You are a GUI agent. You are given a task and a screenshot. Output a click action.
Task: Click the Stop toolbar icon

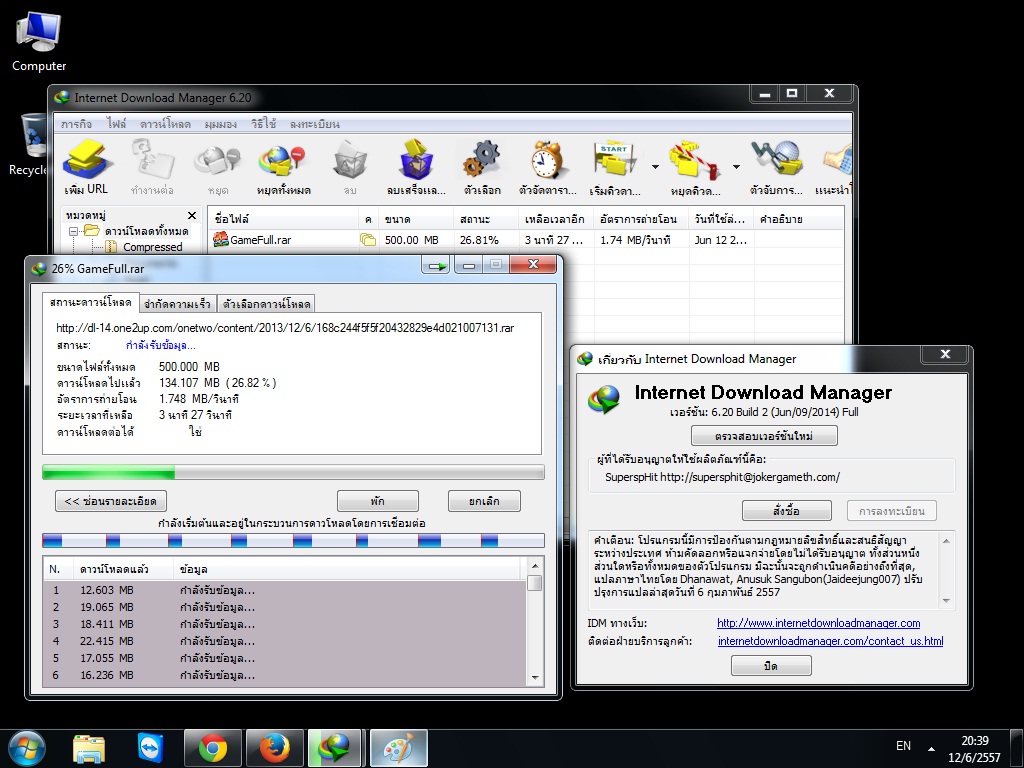click(x=217, y=167)
